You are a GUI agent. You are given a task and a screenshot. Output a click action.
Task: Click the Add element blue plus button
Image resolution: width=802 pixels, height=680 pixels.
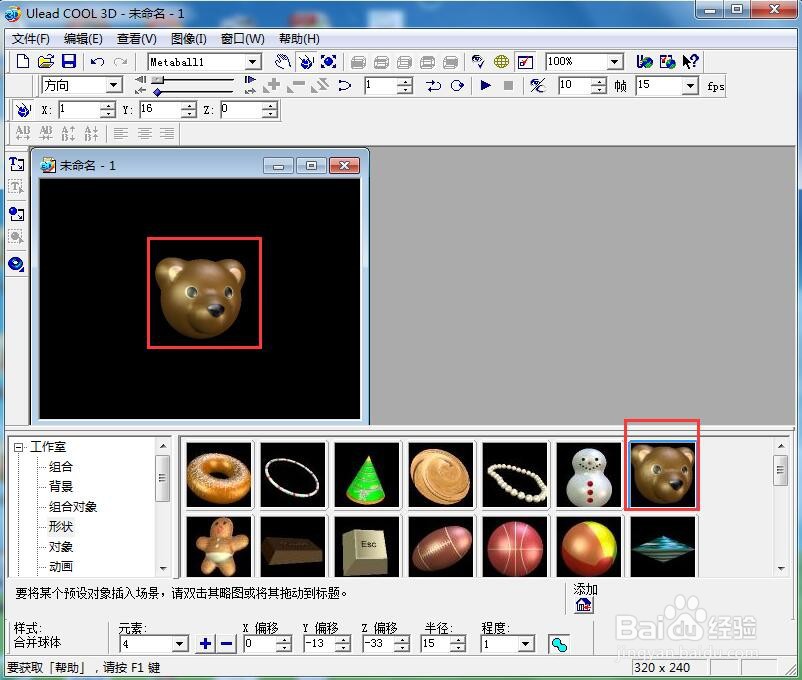pyautogui.click(x=205, y=644)
